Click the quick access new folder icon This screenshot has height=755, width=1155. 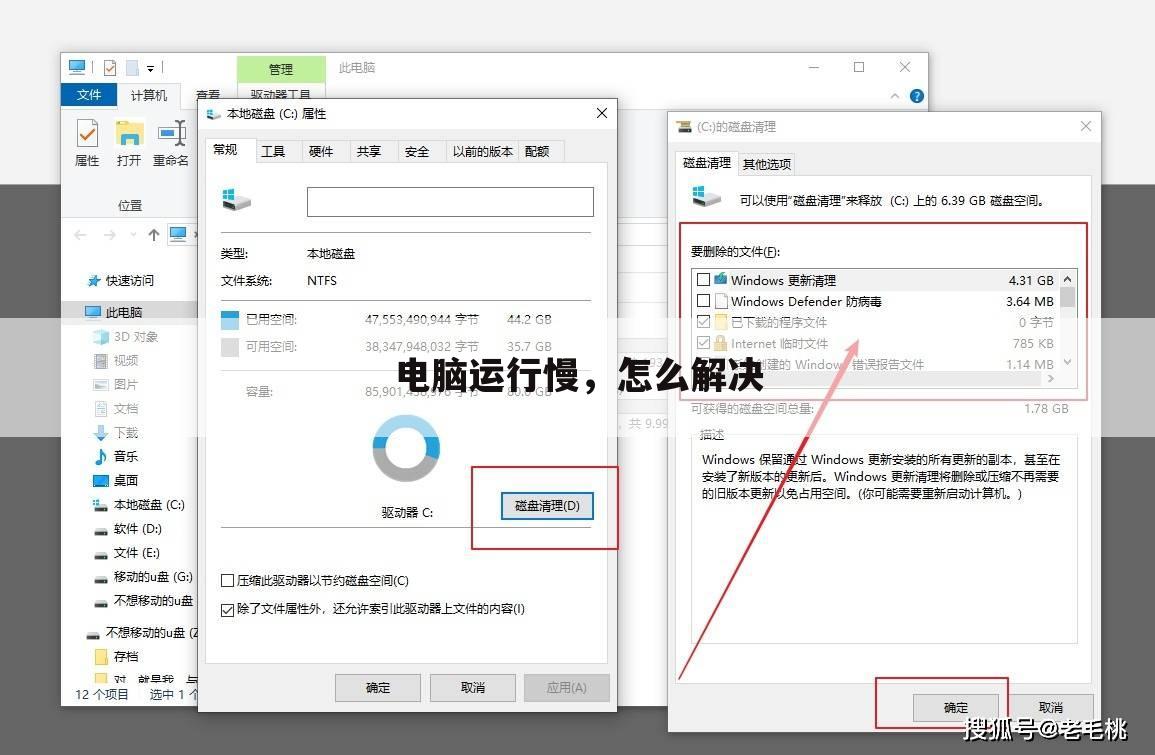coord(132,68)
